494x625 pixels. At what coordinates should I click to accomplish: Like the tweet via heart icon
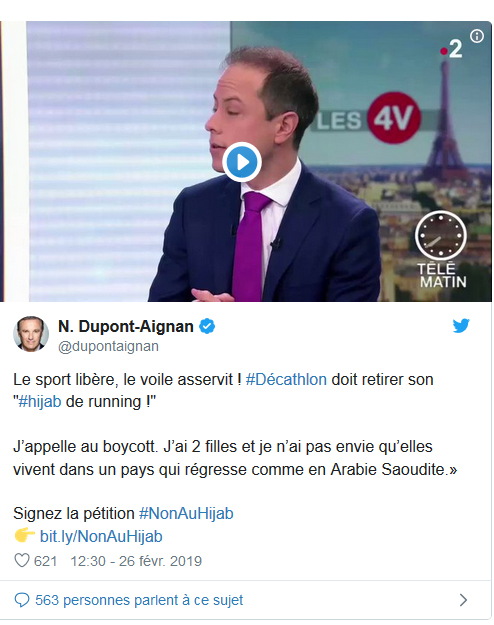[x=22, y=560]
